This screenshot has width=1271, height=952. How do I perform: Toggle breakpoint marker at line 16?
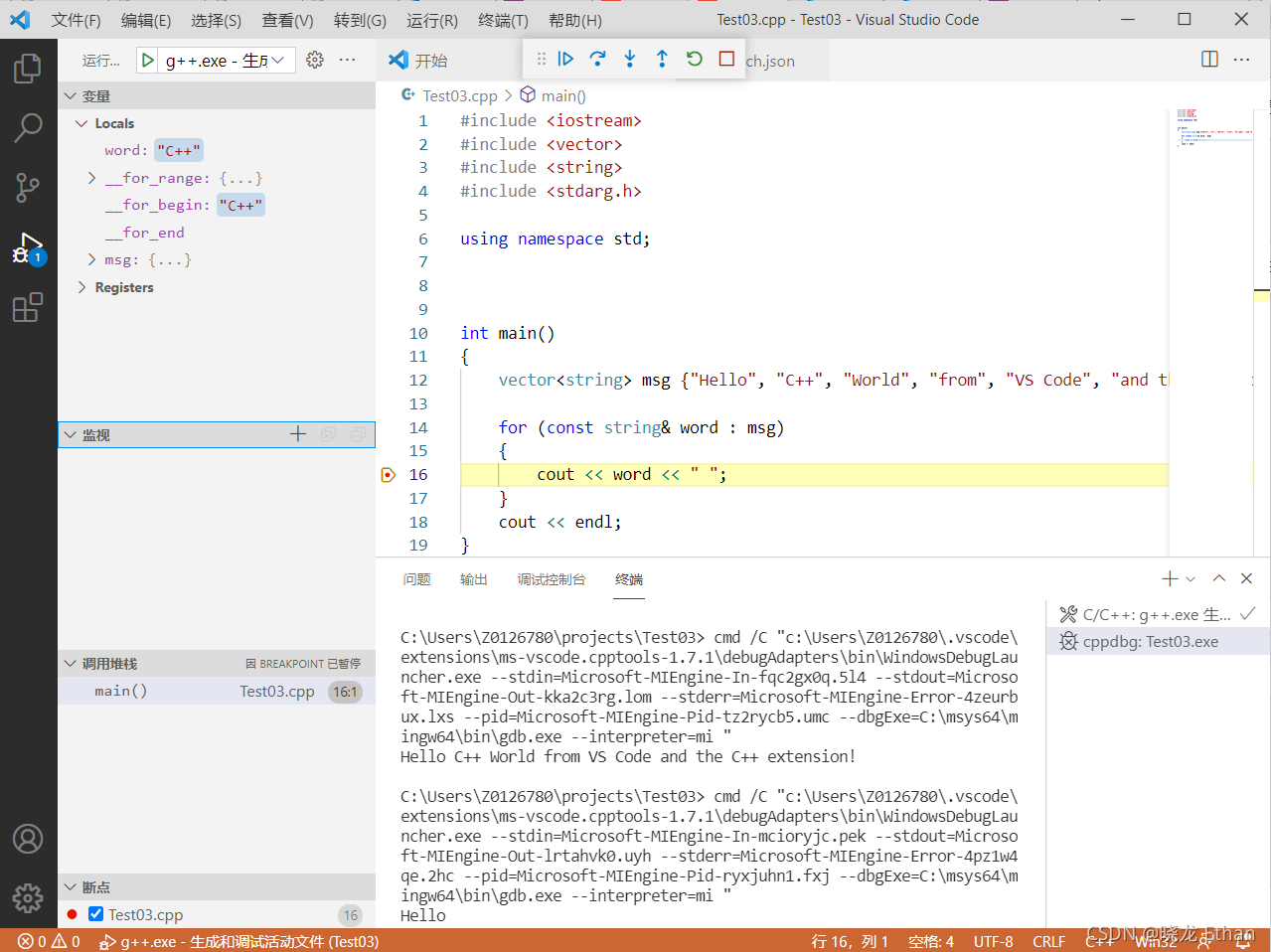pos(389,475)
